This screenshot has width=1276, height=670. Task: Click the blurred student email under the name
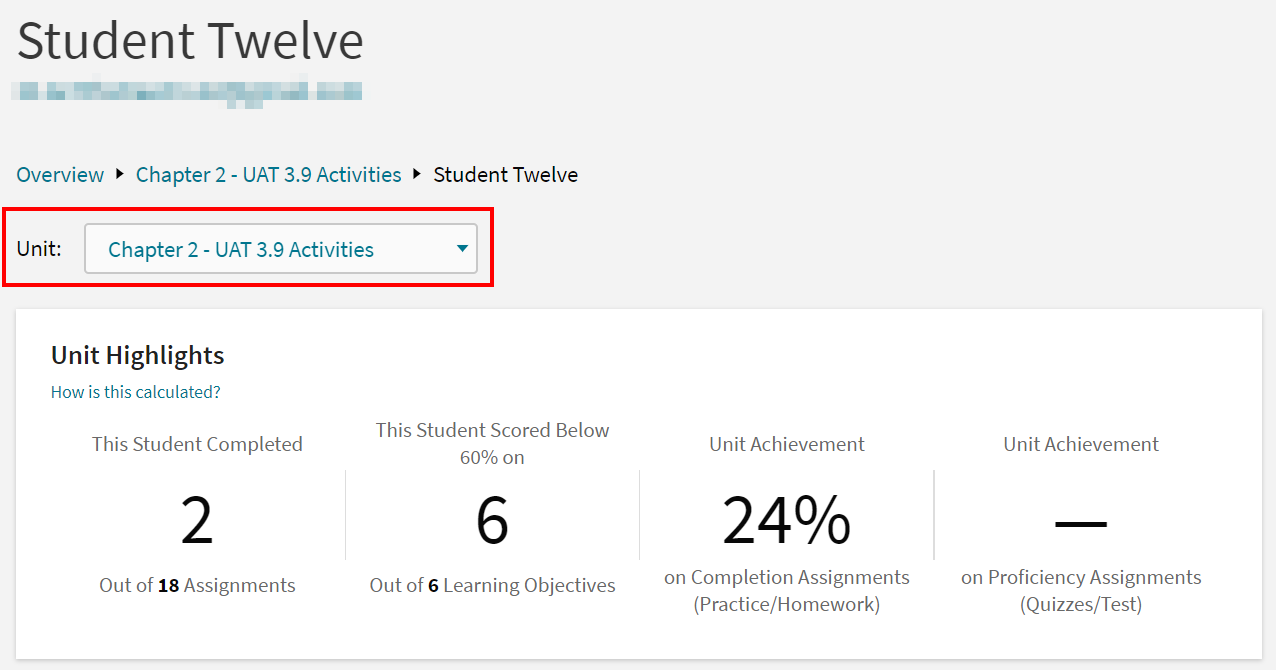coord(186,89)
